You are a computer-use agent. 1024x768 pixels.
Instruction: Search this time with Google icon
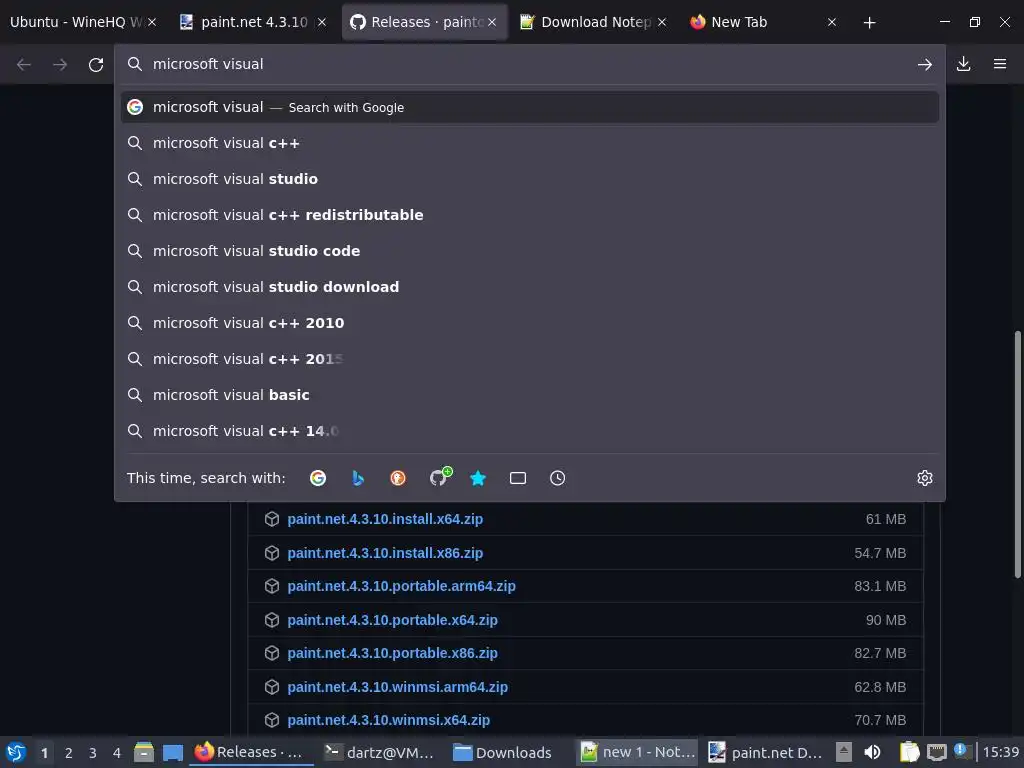click(x=318, y=478)
